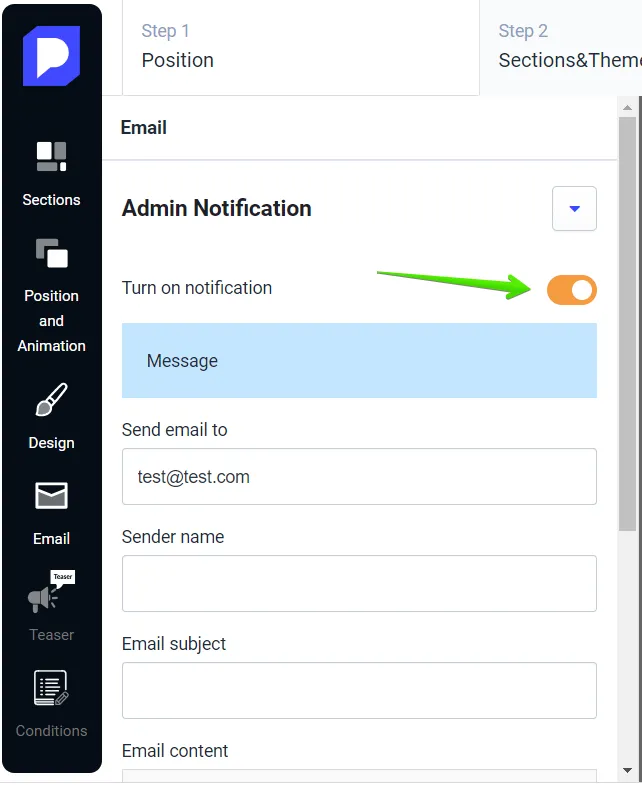642x785 pixels.
Task: Click the Email panel heading
Action: 144,128
